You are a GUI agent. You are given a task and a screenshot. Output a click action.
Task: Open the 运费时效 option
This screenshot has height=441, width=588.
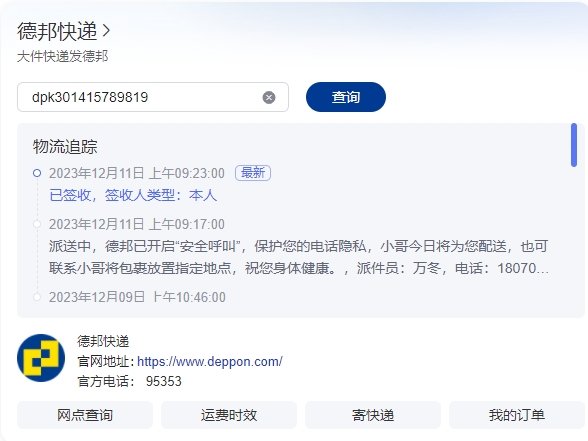pyautogui.click(x=229, y=415)
